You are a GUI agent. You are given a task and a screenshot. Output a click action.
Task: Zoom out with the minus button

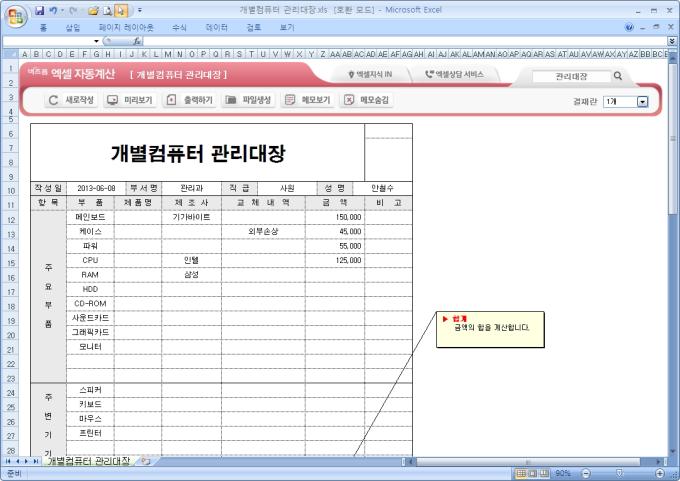coord(585,473)
